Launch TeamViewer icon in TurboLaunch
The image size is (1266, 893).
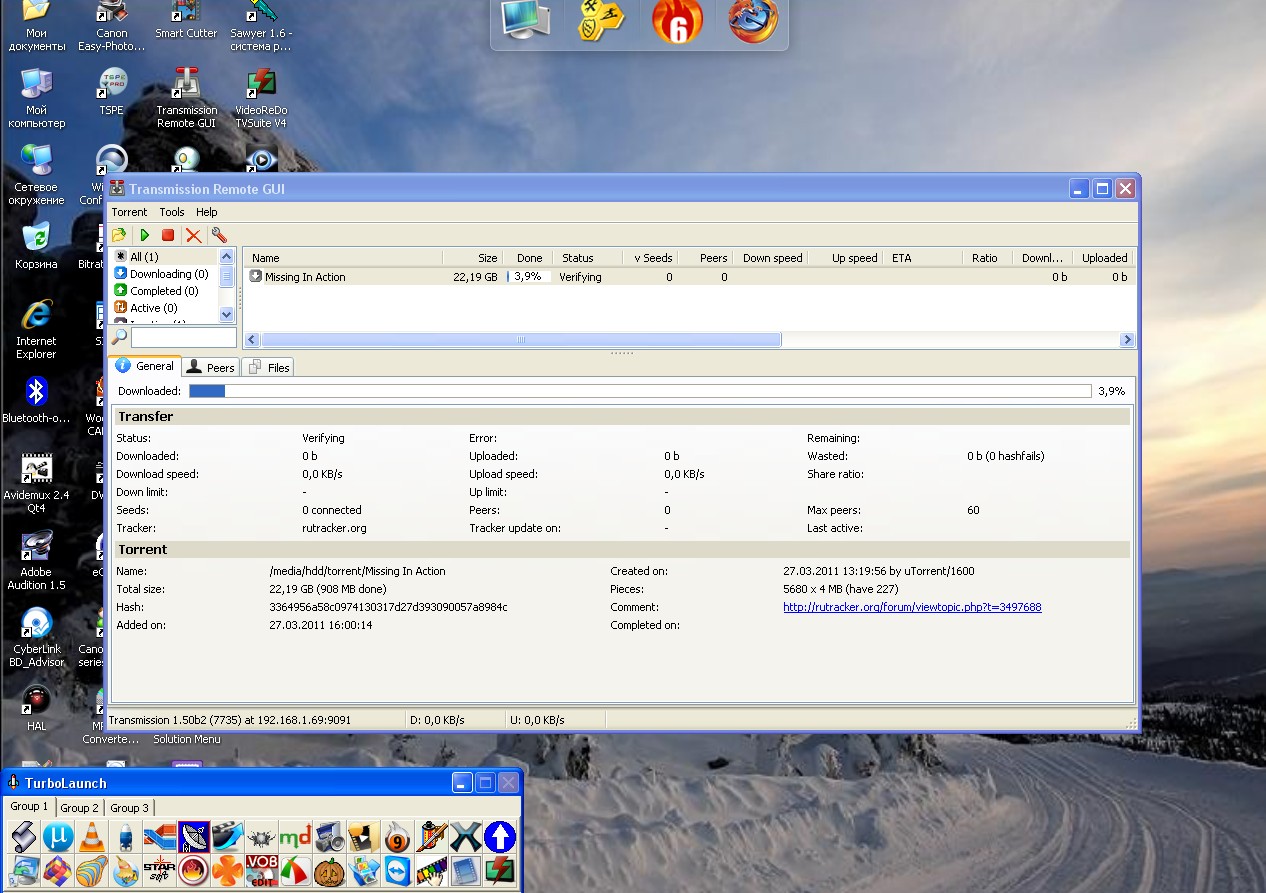coord(398,870)
